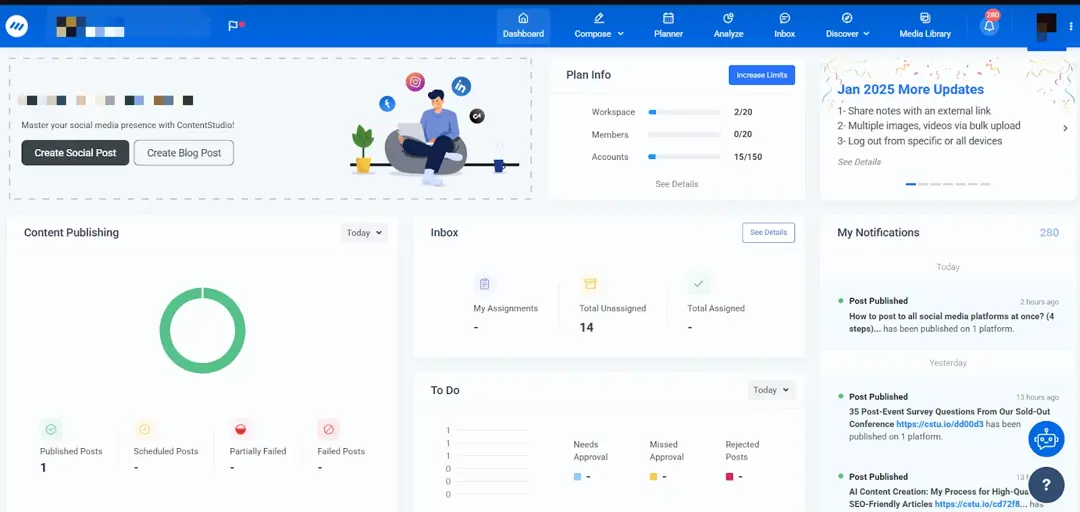Click the Total Unassigned box icon
The image size is (1080, 512).
click(590, 284)
